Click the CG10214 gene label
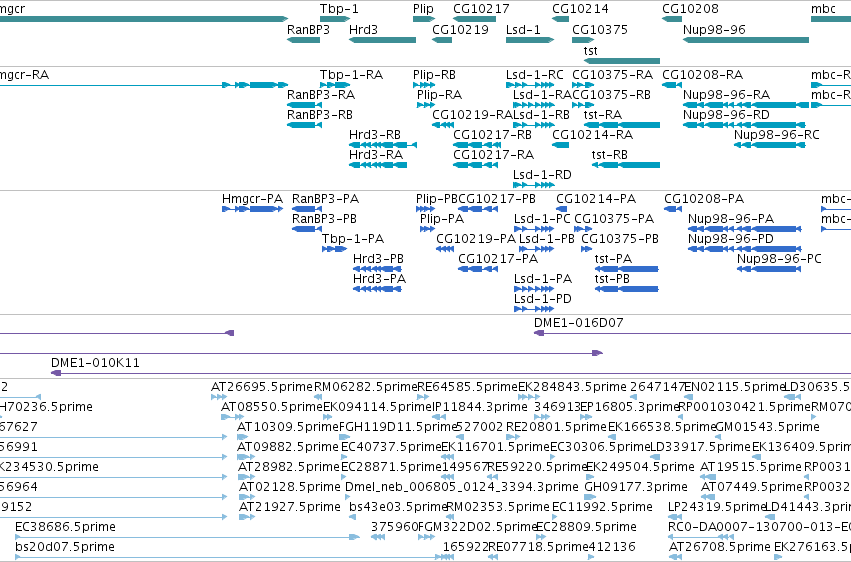Image resolution: width=851 pixels, height=562 pixels. 580,9
